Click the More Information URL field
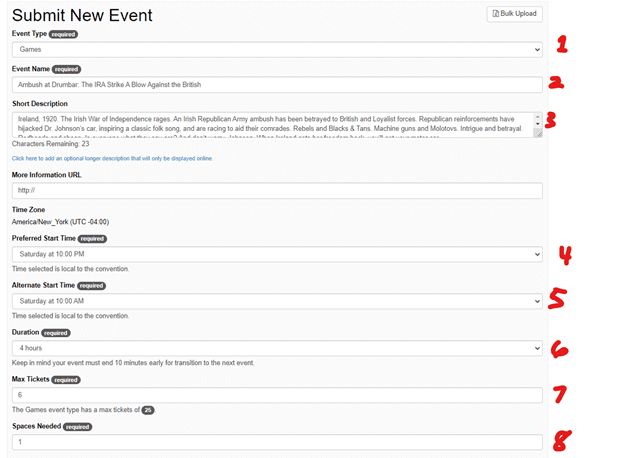The image size is (624, 458). pos(277,191)
